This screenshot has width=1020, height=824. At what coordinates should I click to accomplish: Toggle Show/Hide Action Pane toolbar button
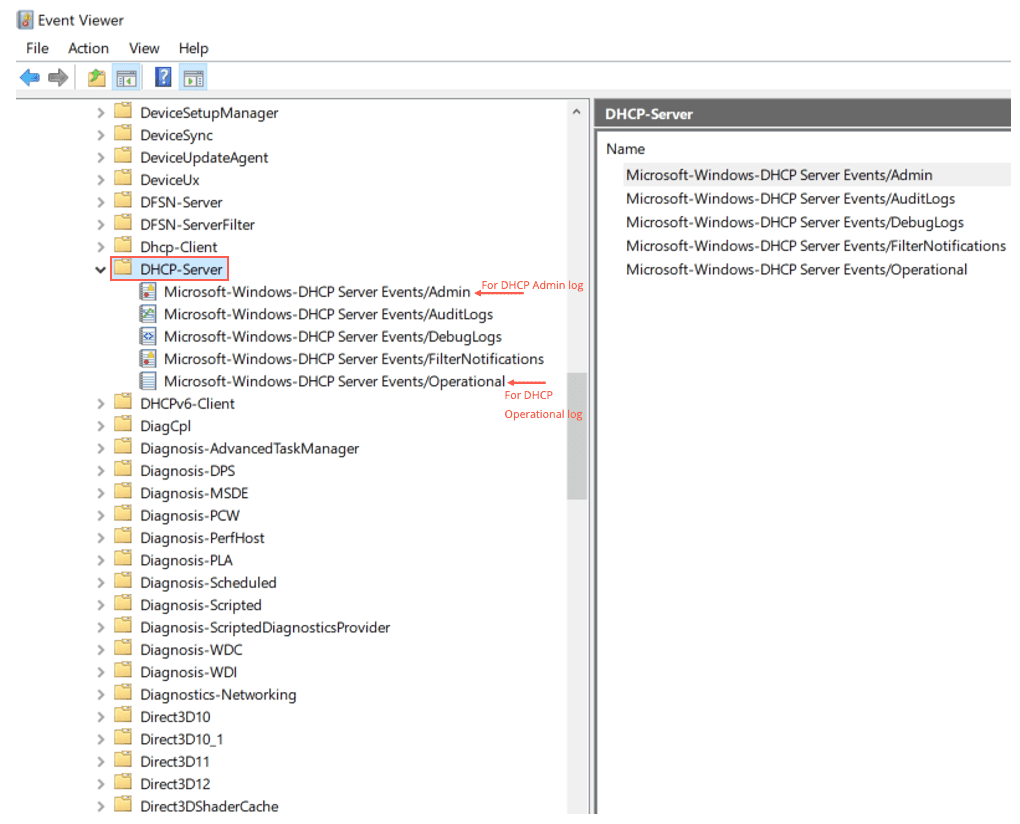(x=193, y=78)
